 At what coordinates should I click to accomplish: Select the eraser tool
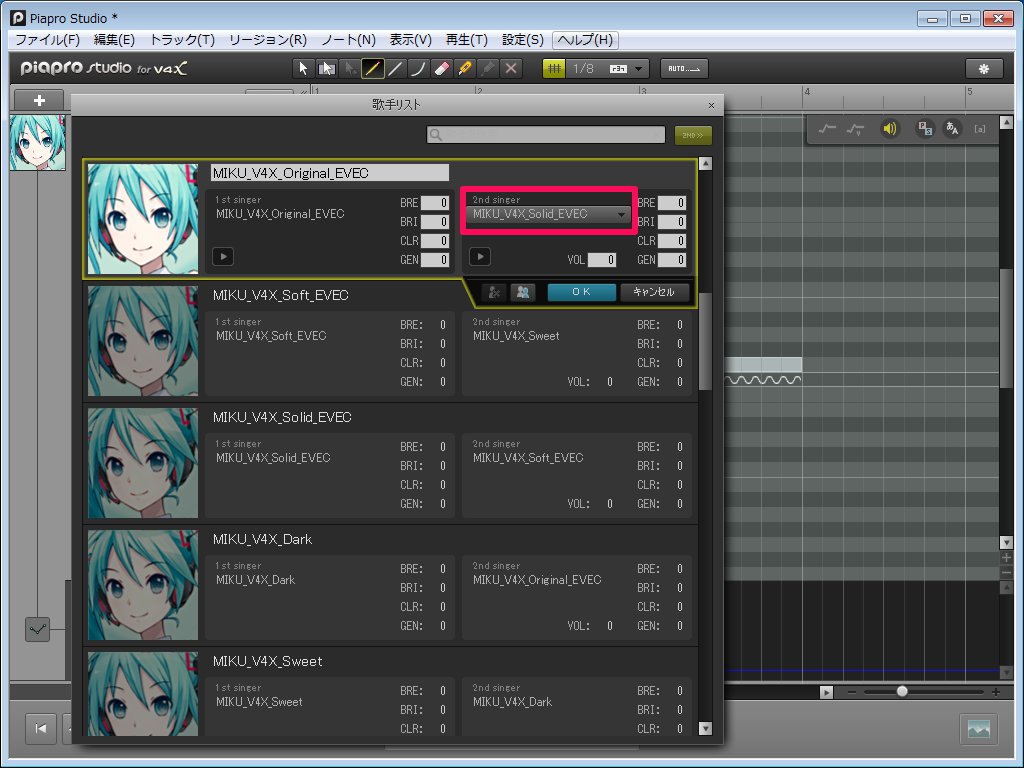(441, 69)
